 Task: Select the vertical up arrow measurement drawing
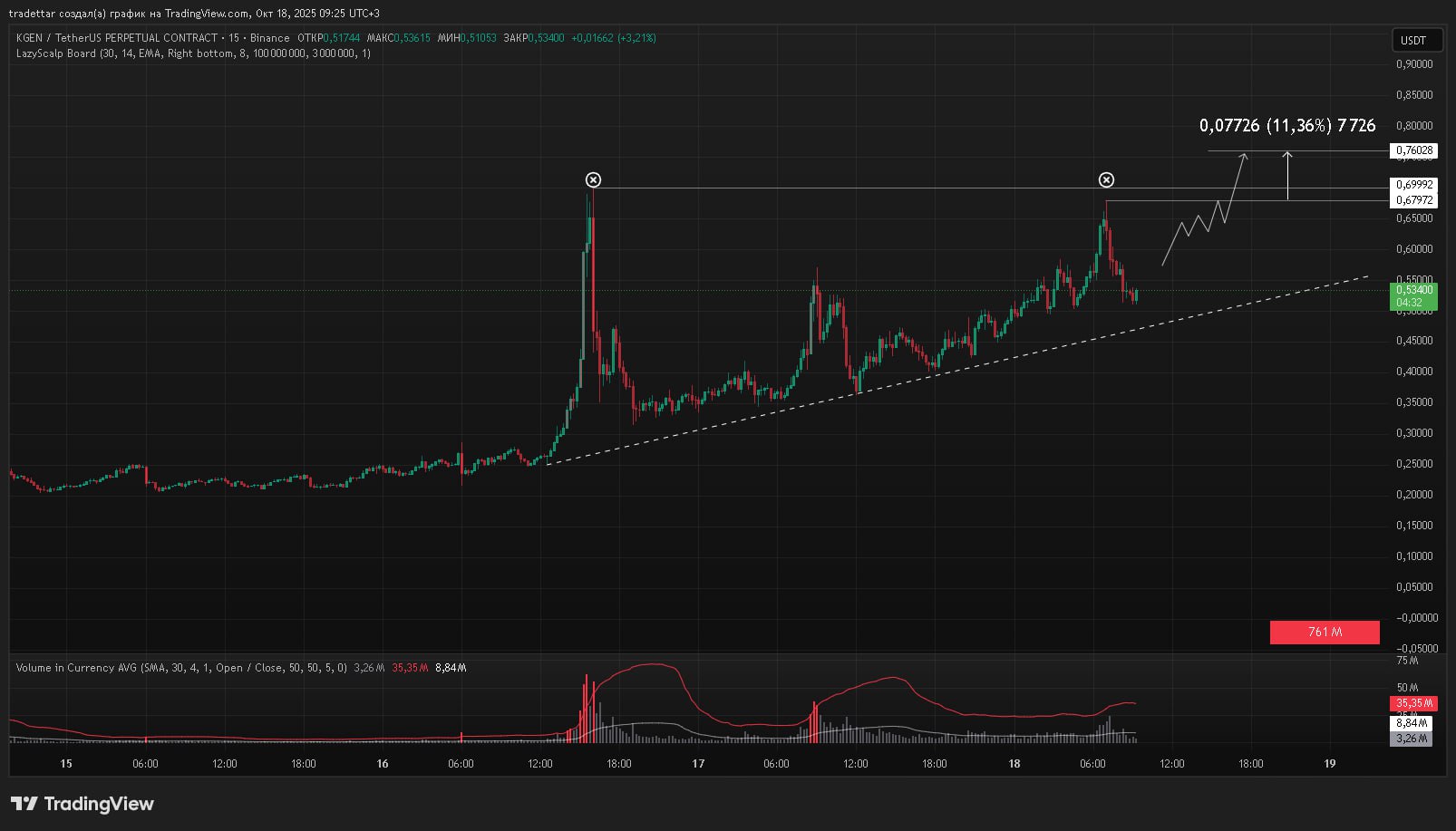(1287, 176)
